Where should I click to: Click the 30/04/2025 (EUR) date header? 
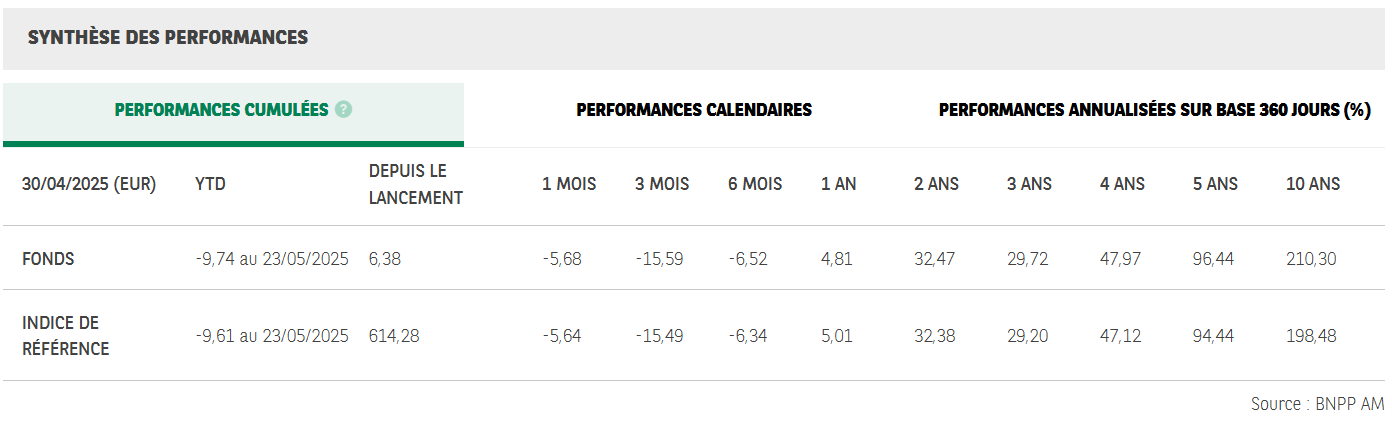click(x=89, y=184)
